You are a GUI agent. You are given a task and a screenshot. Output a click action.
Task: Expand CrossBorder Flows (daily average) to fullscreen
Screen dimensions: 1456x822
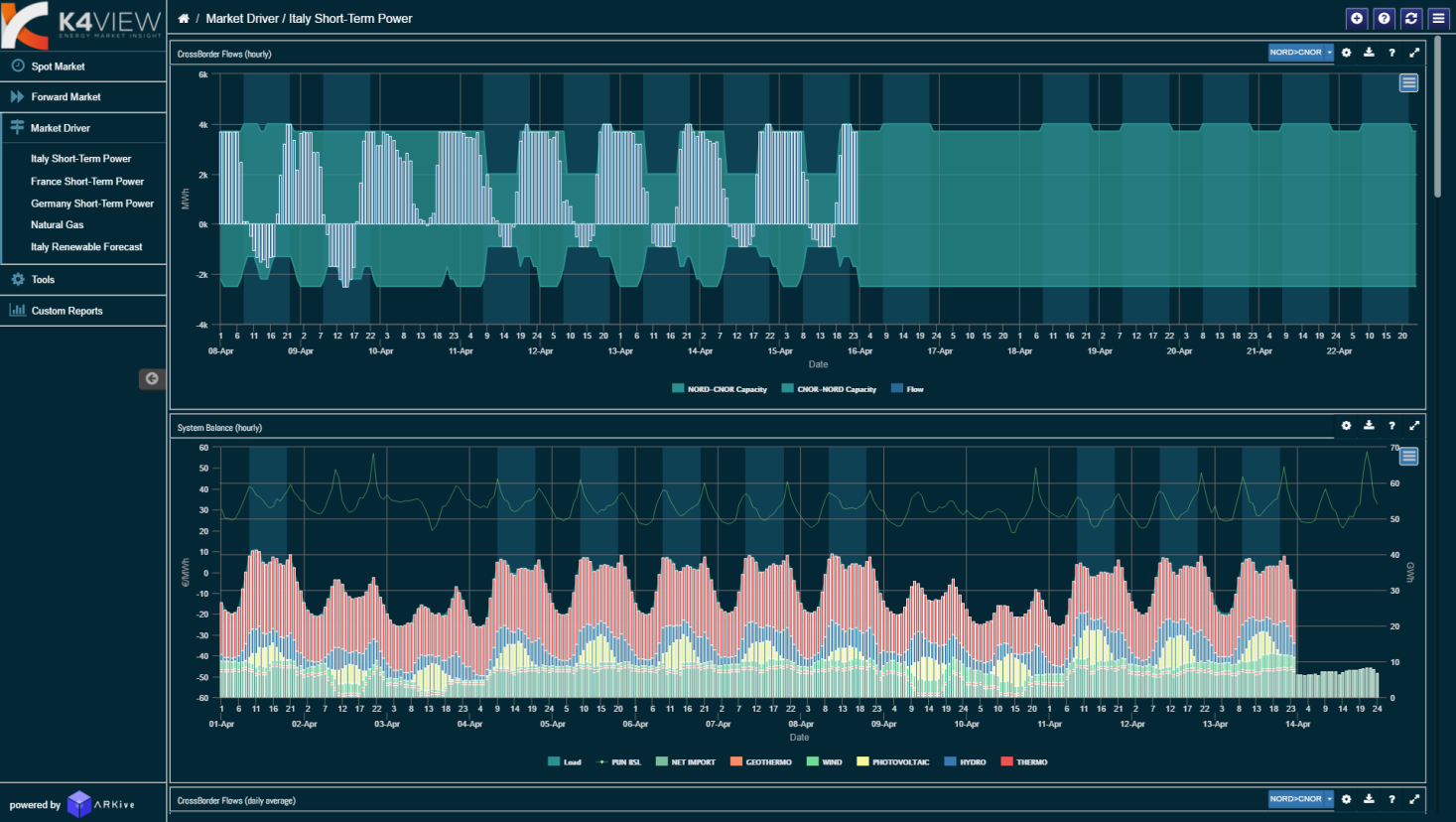1414,799
